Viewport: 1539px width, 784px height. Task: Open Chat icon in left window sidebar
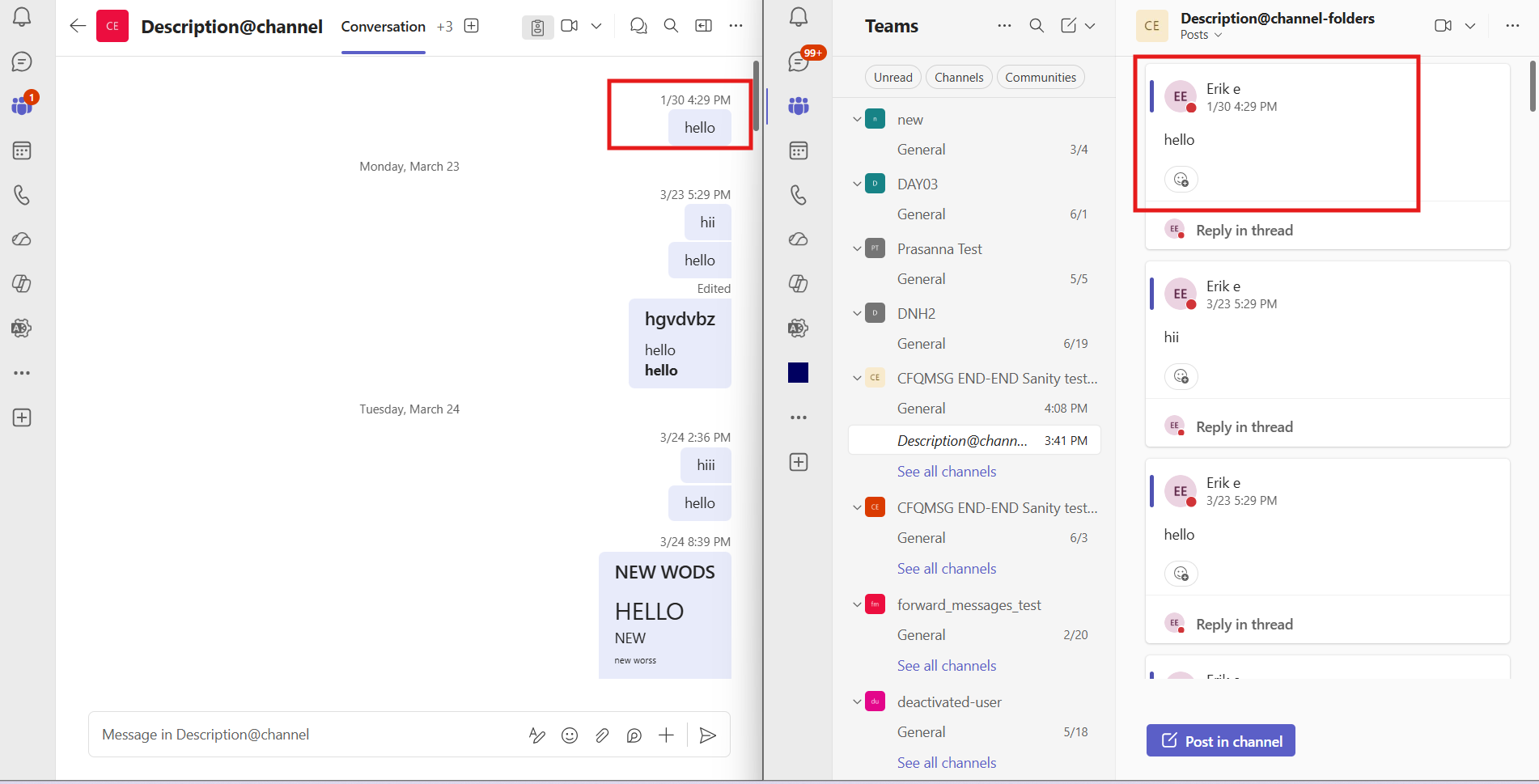click(x=22, y=61)
